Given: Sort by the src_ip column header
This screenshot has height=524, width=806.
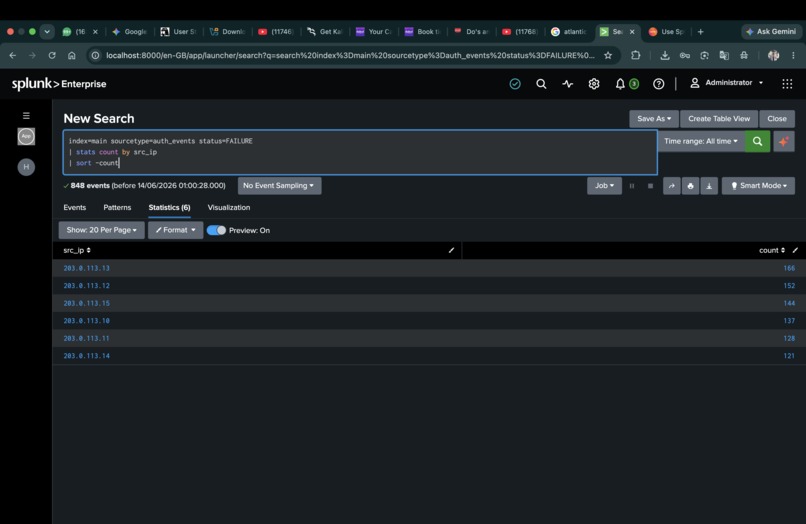Looking at the screenshot, I should [x=77, y=250].
